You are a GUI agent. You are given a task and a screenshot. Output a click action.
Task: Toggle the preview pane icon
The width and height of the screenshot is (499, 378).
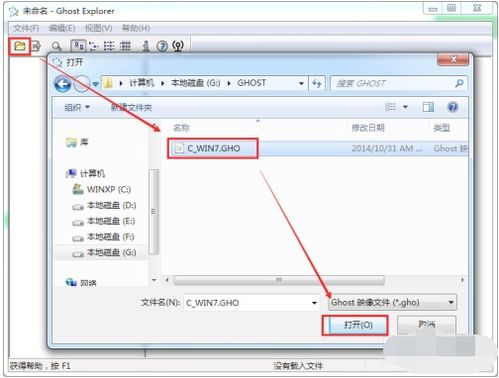[x=428, y=107]
